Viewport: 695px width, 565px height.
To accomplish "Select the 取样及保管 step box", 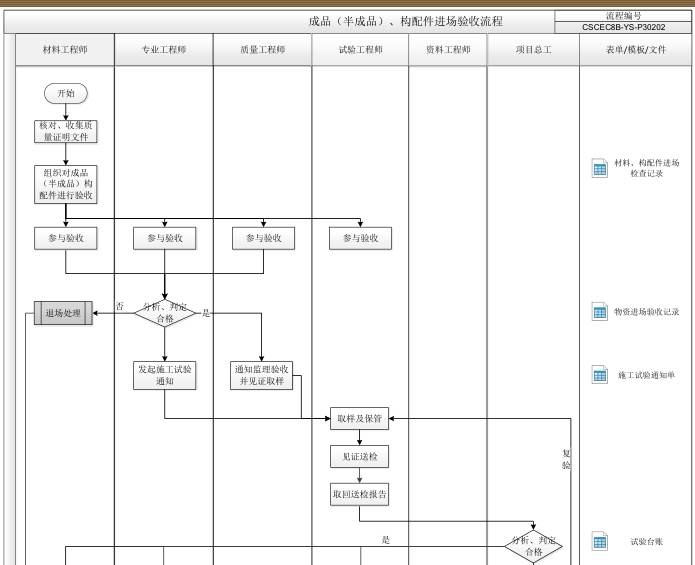I will pos(360,419).
